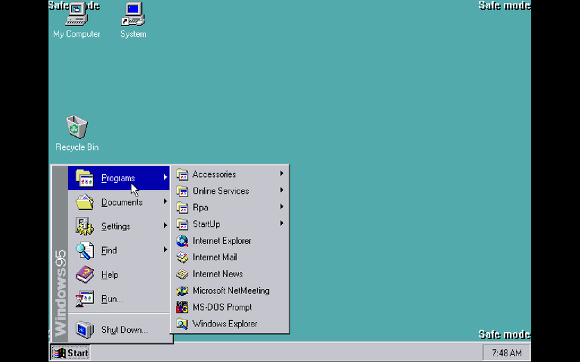Viewport: 580px width, 362px height.
Task: Click the Windows Explorer icon
Action: [x=182, y=324]
